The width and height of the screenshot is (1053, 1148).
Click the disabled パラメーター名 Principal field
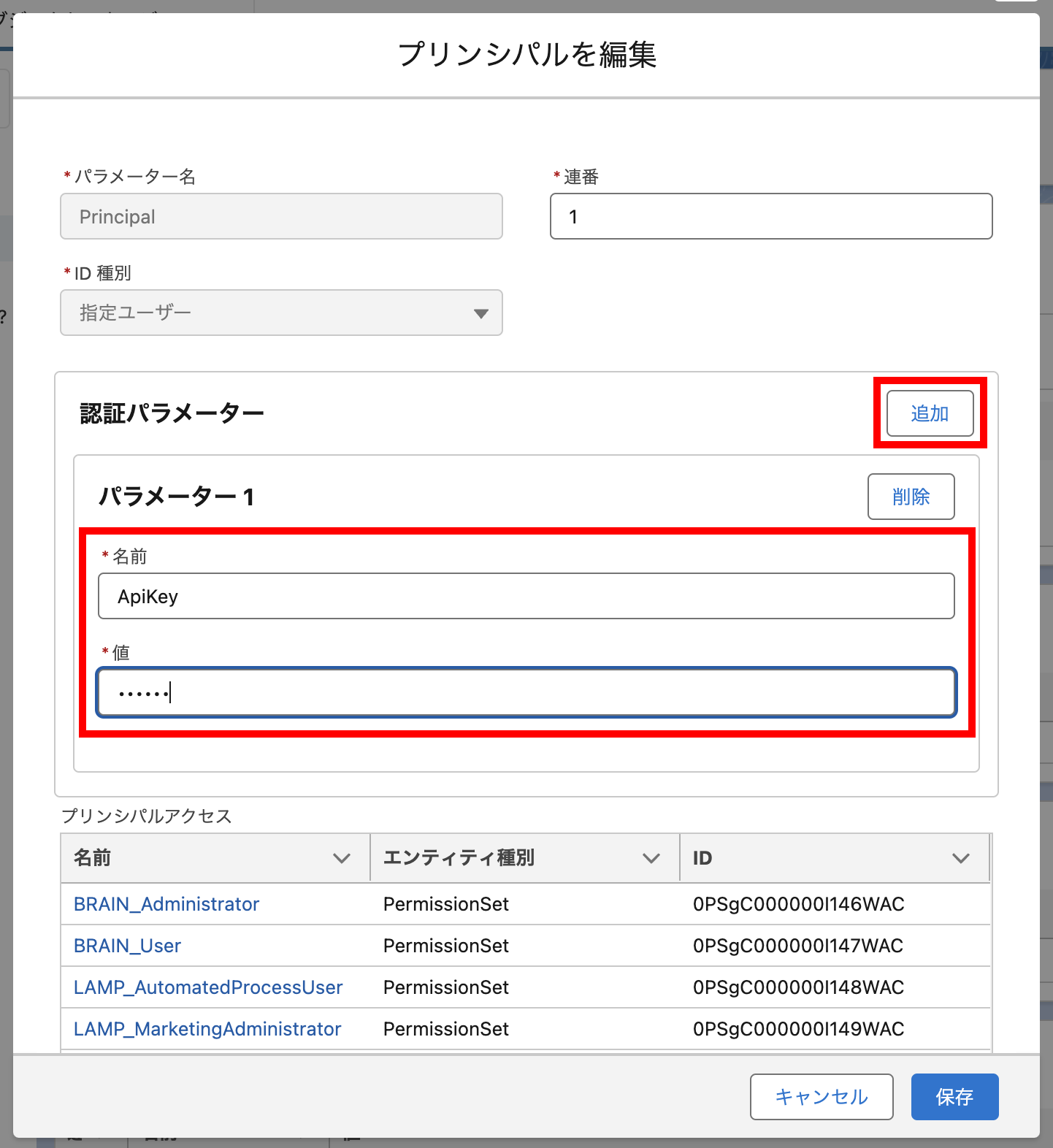(x=281, y=216)
